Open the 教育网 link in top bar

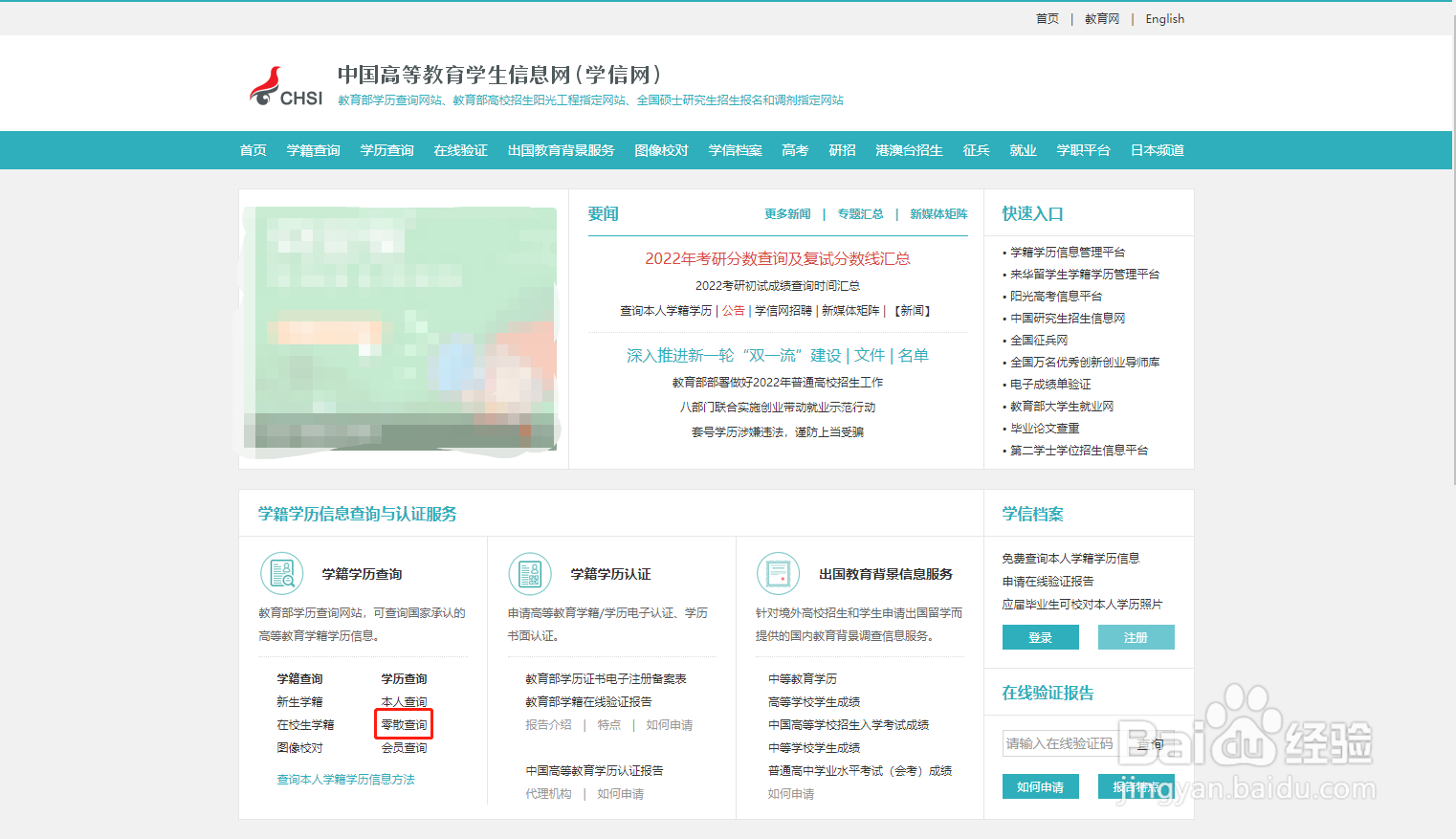pos(1102,18)
